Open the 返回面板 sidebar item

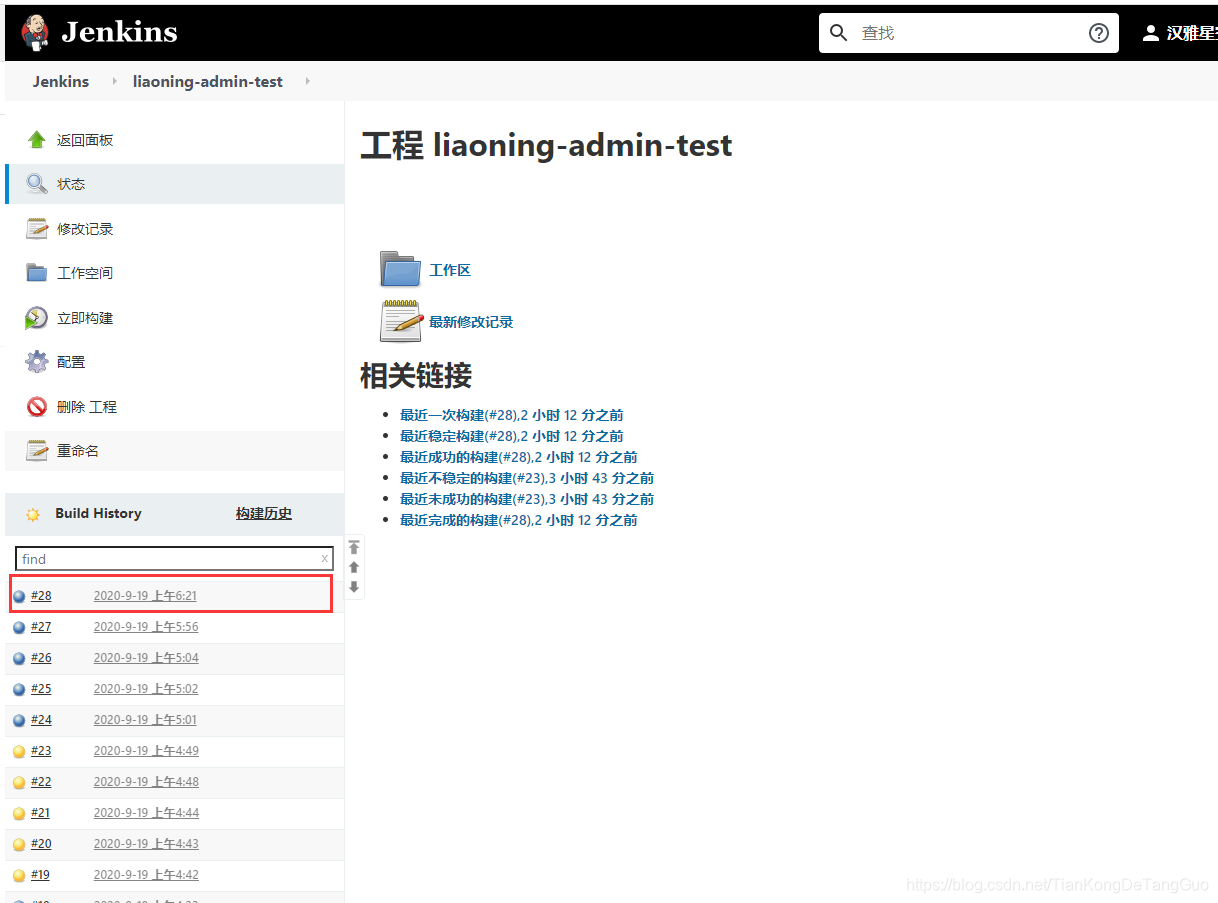[85, 140]
